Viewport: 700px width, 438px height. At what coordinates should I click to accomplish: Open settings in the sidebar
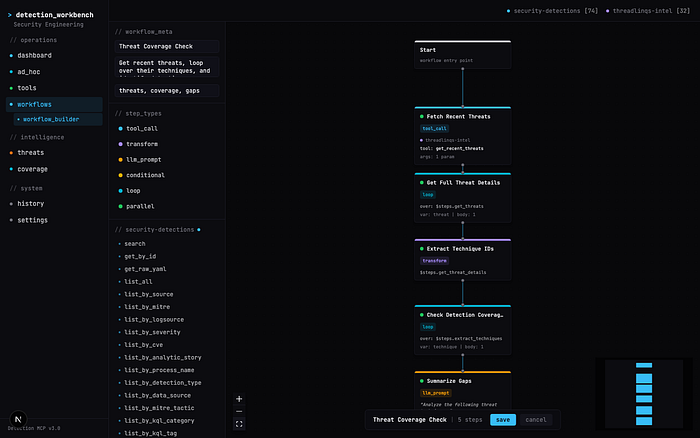pos(54,220)
